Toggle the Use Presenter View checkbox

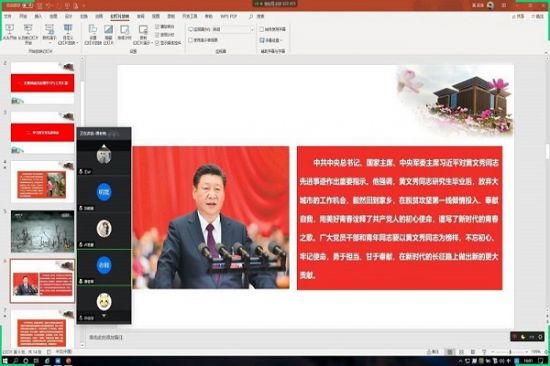204,40
